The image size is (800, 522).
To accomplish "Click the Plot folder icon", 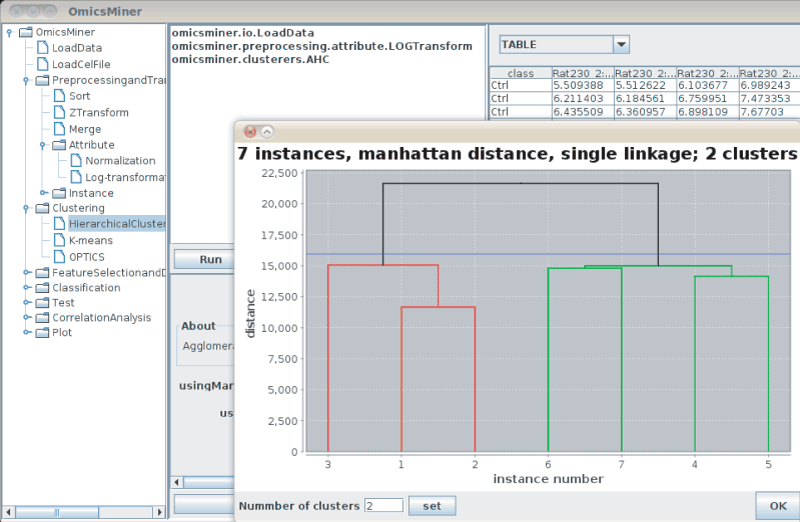I will point(42,333).
